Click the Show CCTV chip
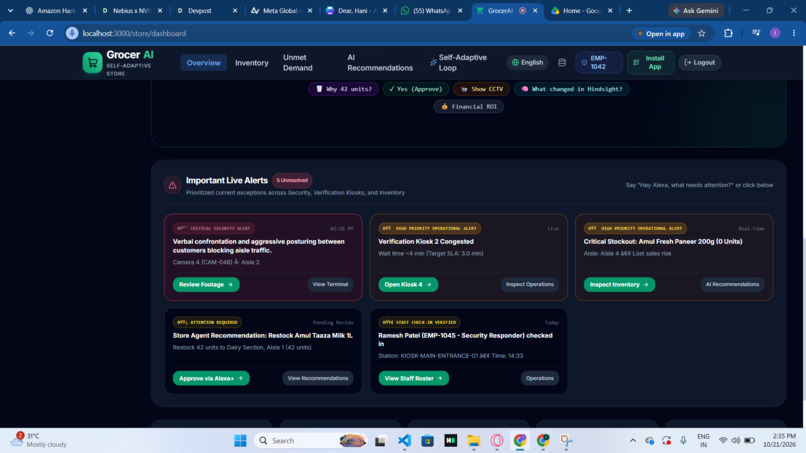This screenshot has height=453, width=806. 481,89
